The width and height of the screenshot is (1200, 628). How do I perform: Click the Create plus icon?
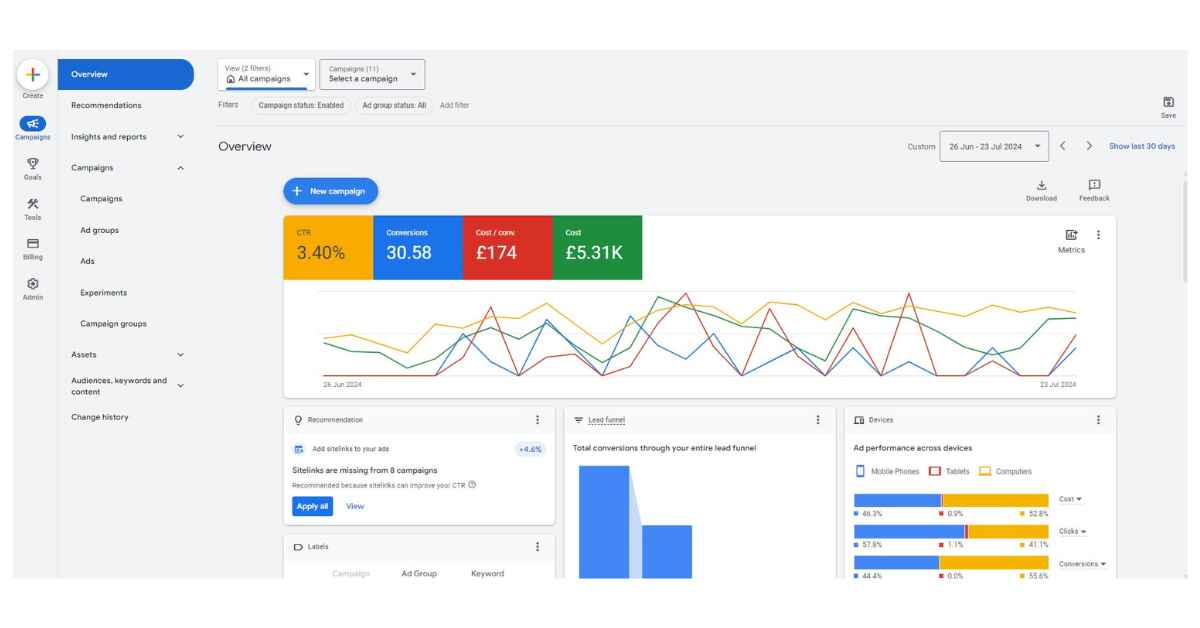tap(32, 75)
